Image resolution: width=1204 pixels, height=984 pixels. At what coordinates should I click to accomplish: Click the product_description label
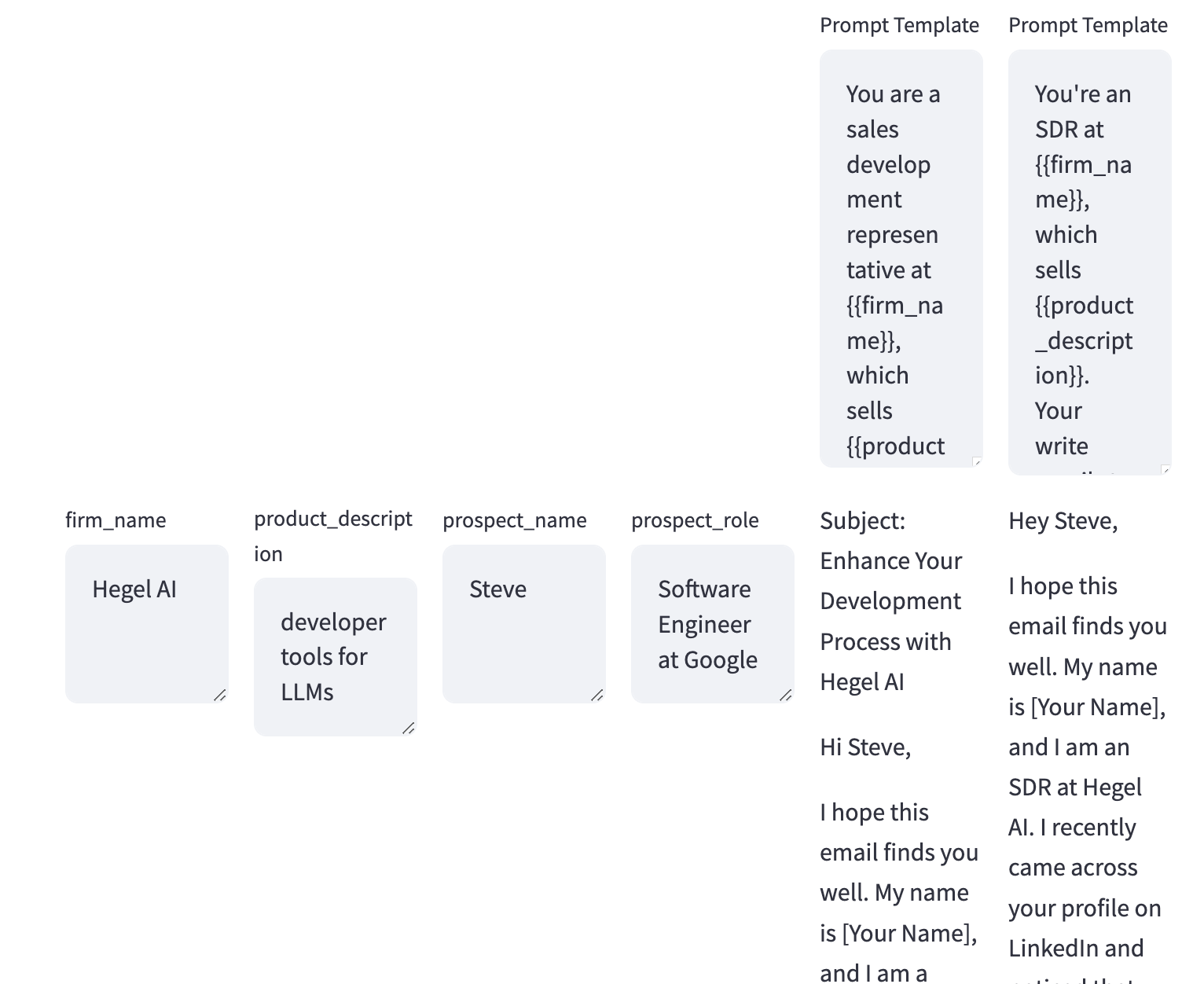(x=332, y=535)
